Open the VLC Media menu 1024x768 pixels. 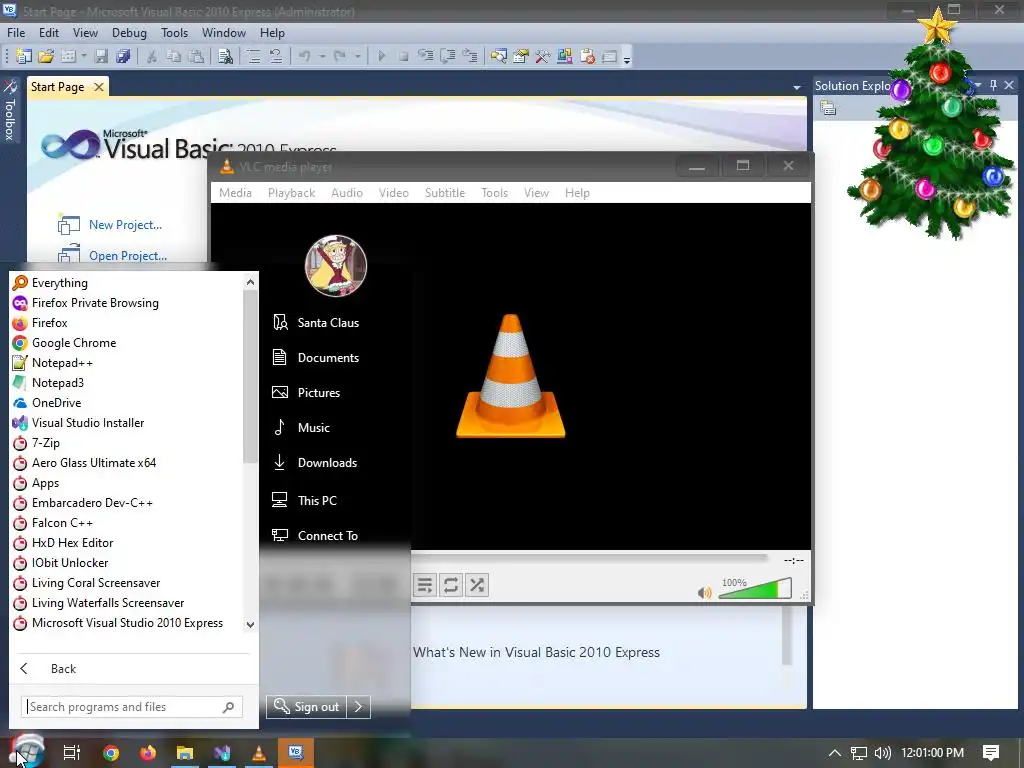[235, 193]
